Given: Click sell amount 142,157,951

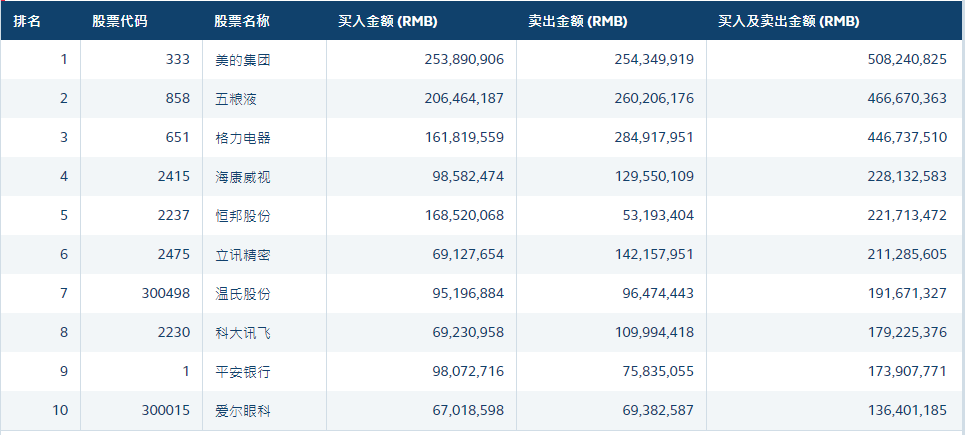Looking at the screenshot, I should point(654,254).
